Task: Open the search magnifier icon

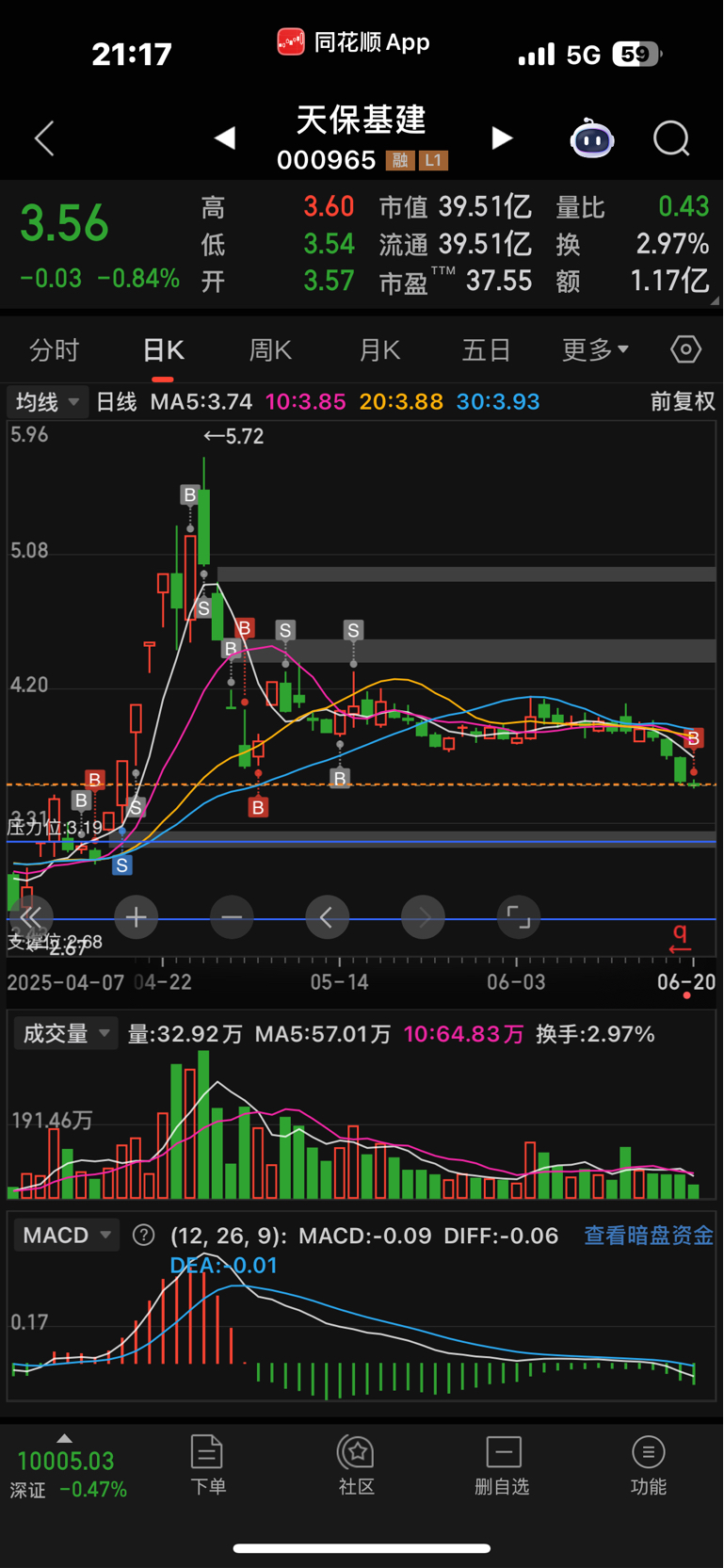Action: [671, 138]
